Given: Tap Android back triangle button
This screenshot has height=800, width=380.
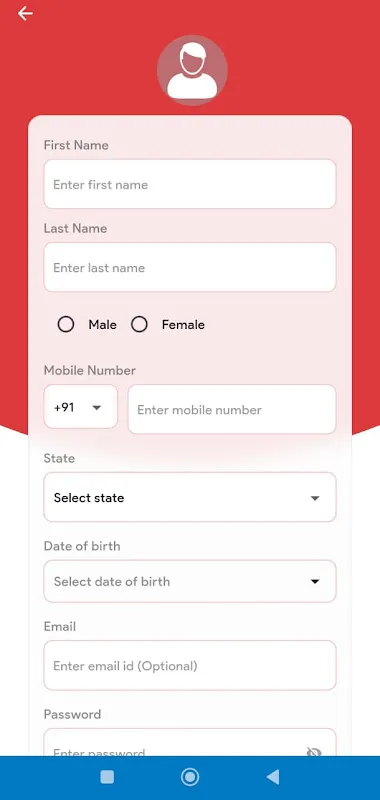Looking at the screenshot, I should tap(273, 777).
